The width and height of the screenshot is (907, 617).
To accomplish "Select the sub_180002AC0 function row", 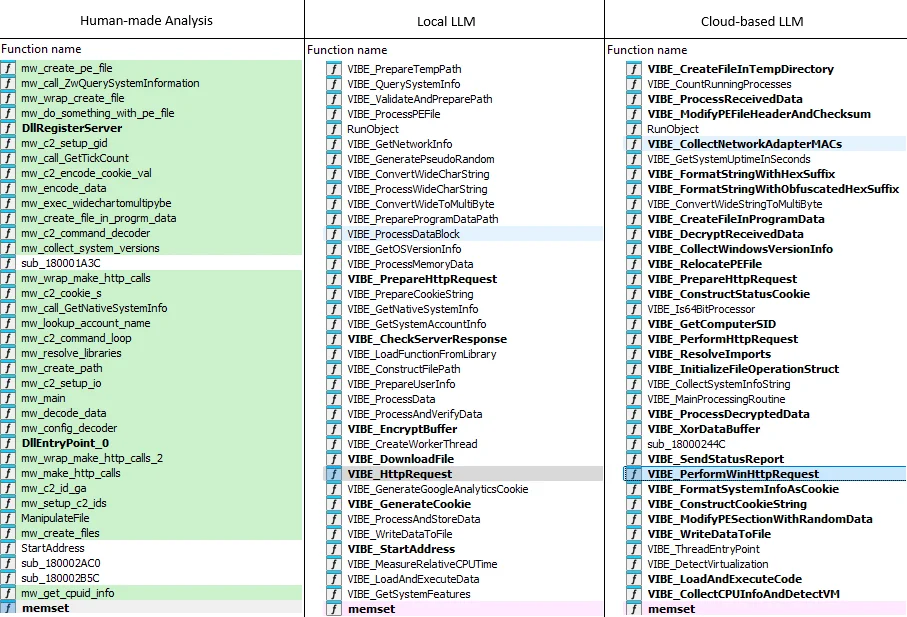I will point(151,563).
